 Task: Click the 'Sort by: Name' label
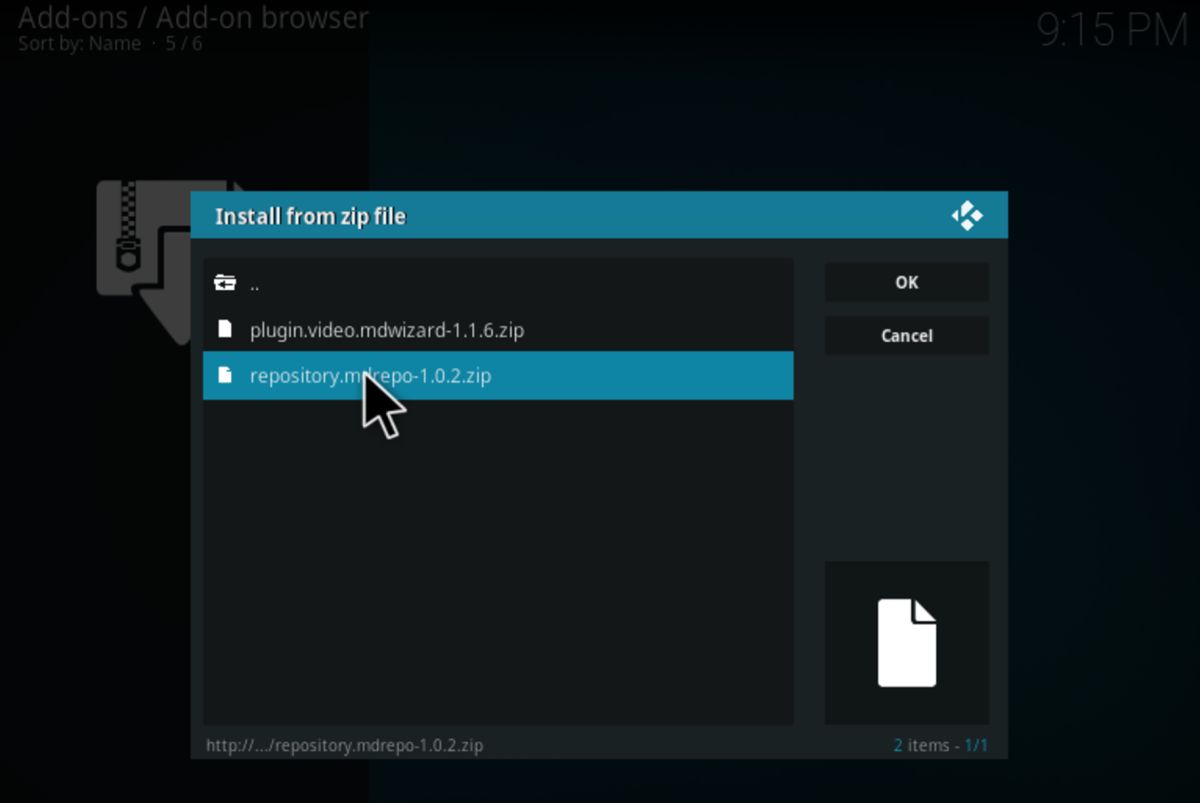[x=79, y=43]
